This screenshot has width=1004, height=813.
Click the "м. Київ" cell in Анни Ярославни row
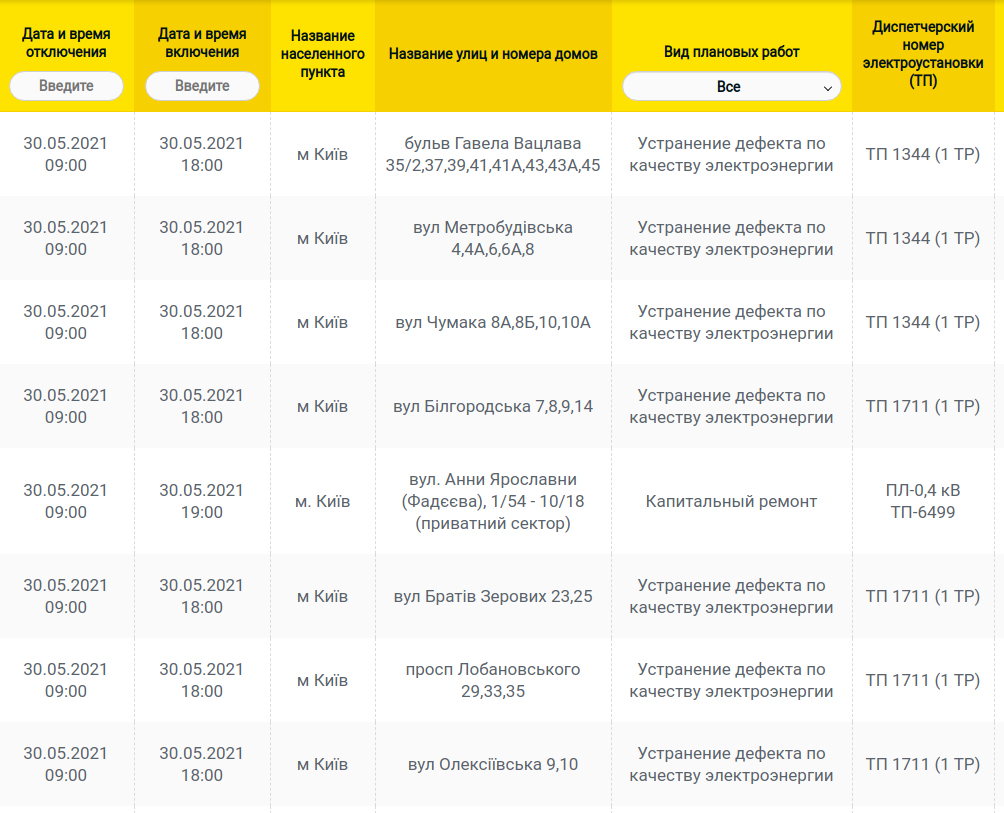323,501
